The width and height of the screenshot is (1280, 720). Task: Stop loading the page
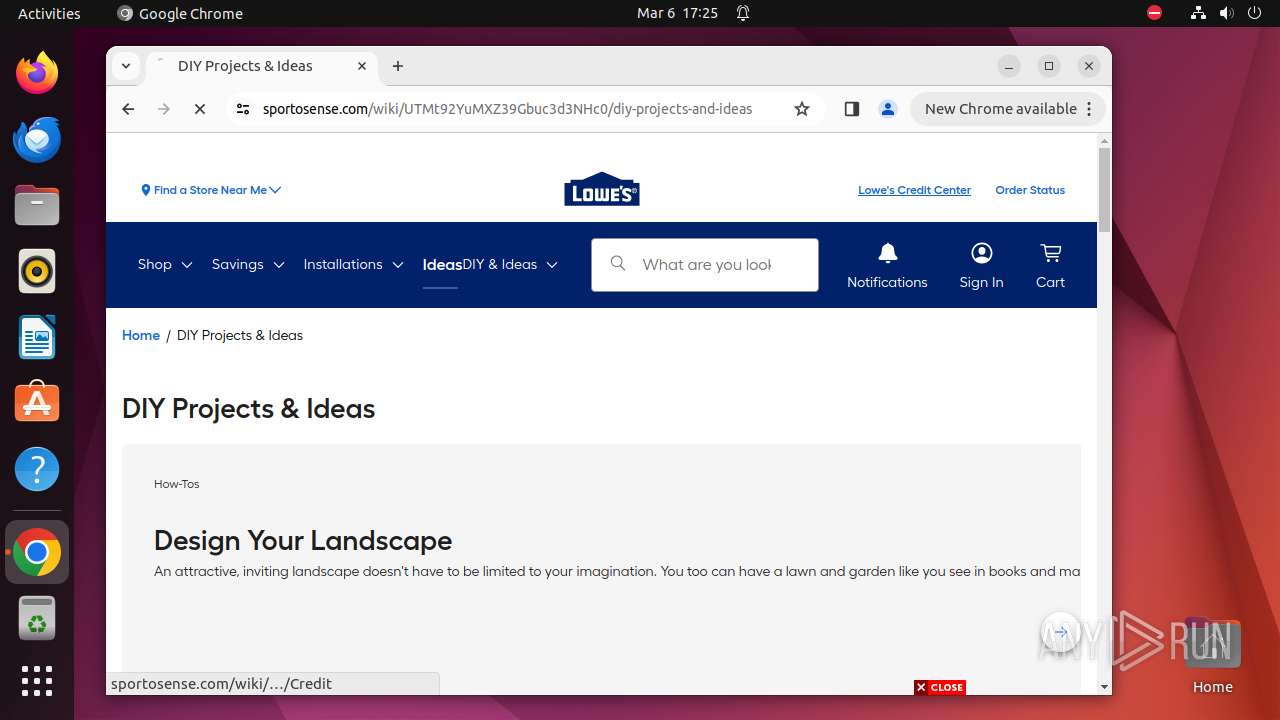click(200, 109)
